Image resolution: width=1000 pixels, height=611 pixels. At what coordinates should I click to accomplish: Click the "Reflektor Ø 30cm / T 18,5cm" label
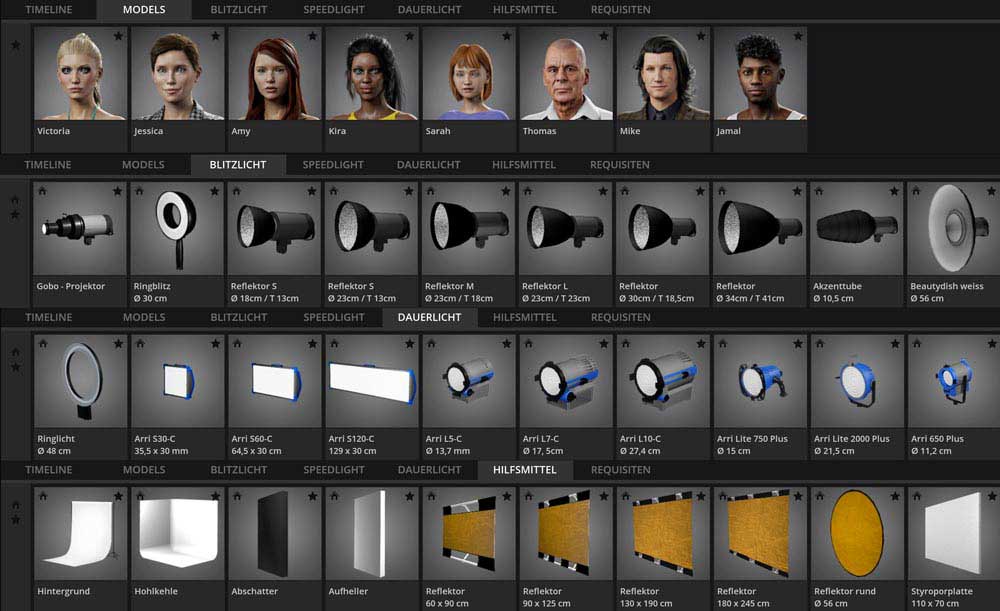click(656, 292)
